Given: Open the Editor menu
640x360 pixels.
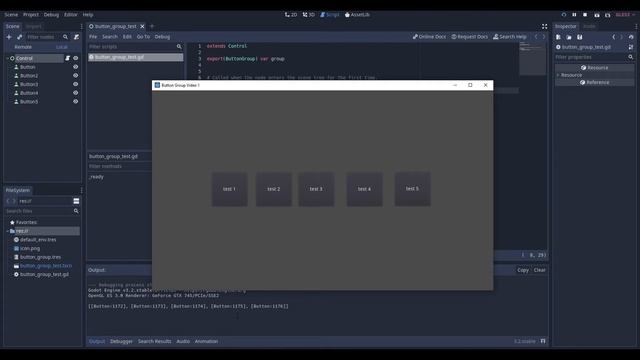Looking at the screenshot, I should point(71,15).
